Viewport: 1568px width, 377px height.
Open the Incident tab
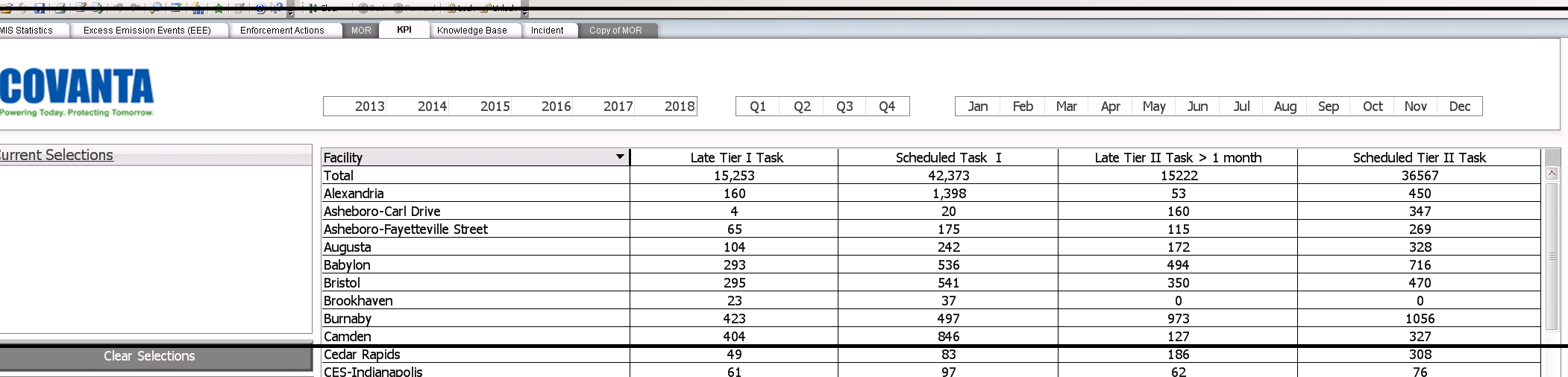[x=548, y=31]
